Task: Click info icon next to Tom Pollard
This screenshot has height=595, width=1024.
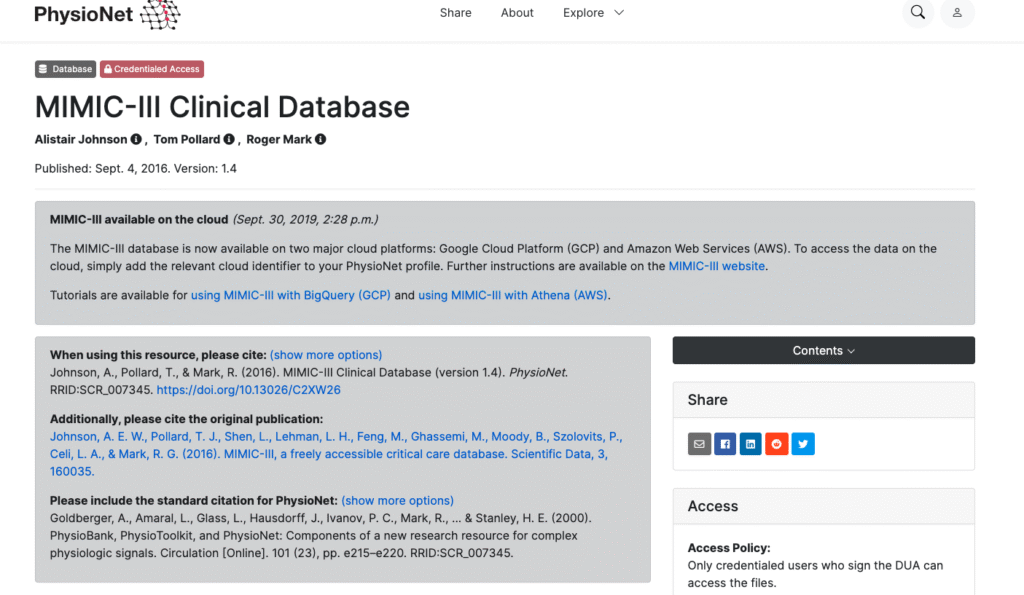Action: click(x=229, y=140)
